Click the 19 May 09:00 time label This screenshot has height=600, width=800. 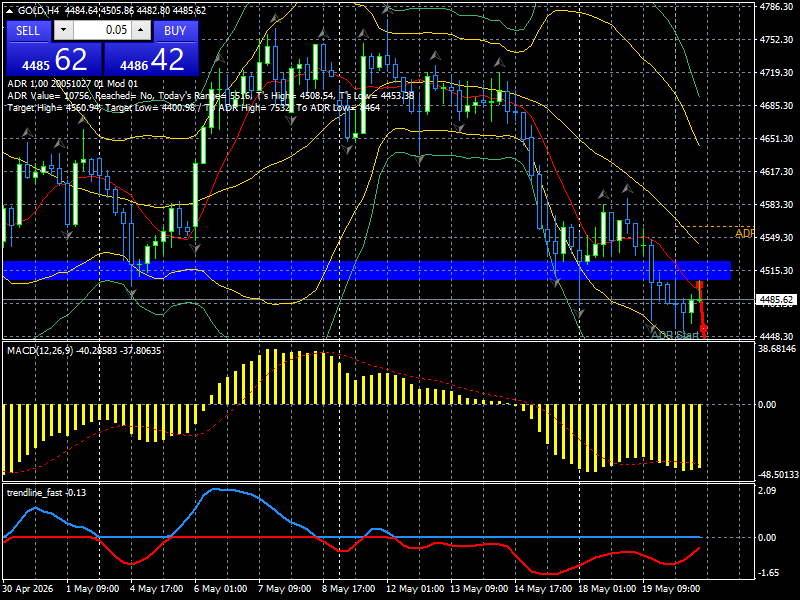(x=671, y=589)
